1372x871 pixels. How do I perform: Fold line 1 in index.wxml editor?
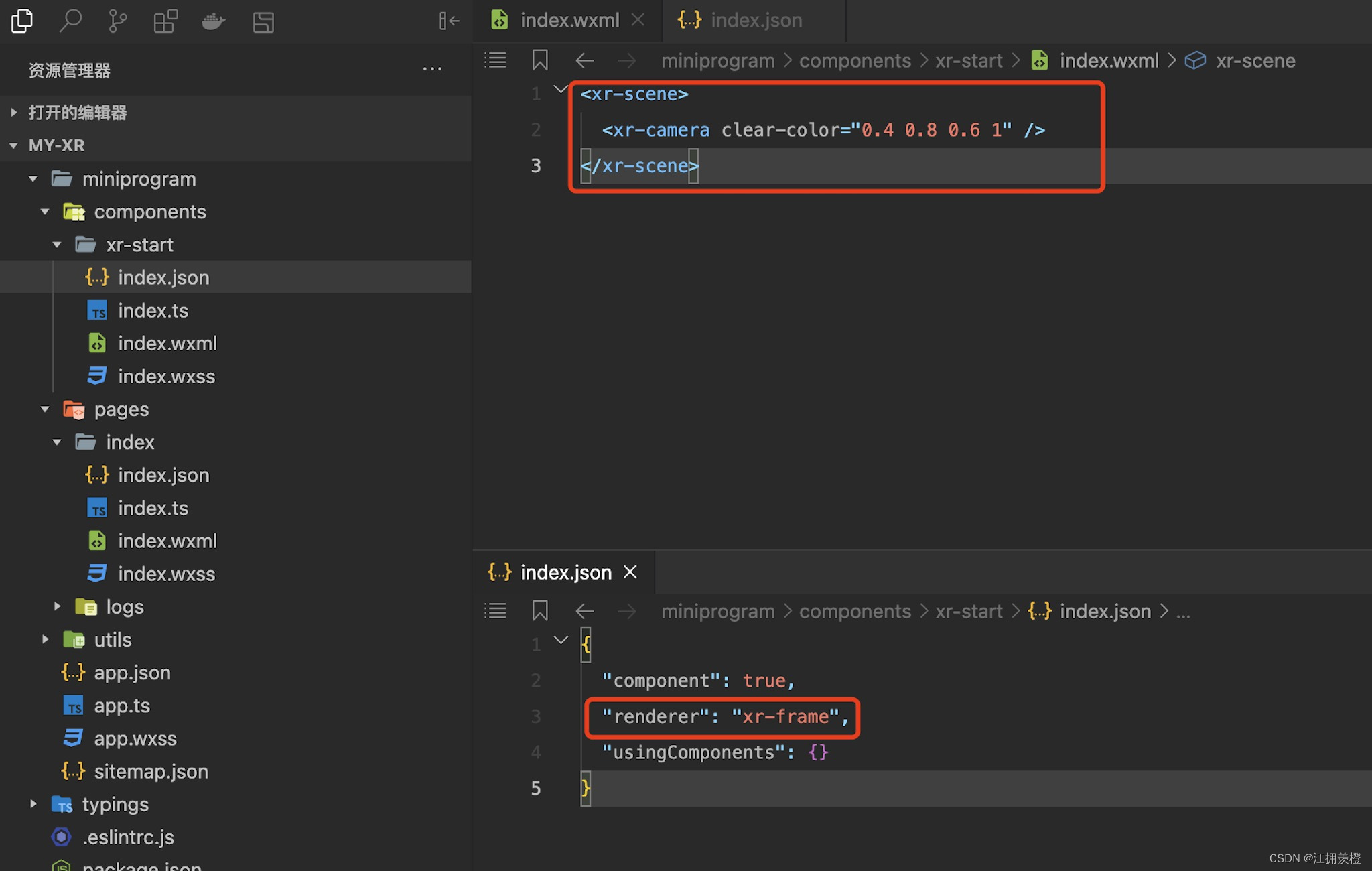(x=560, y=89)
